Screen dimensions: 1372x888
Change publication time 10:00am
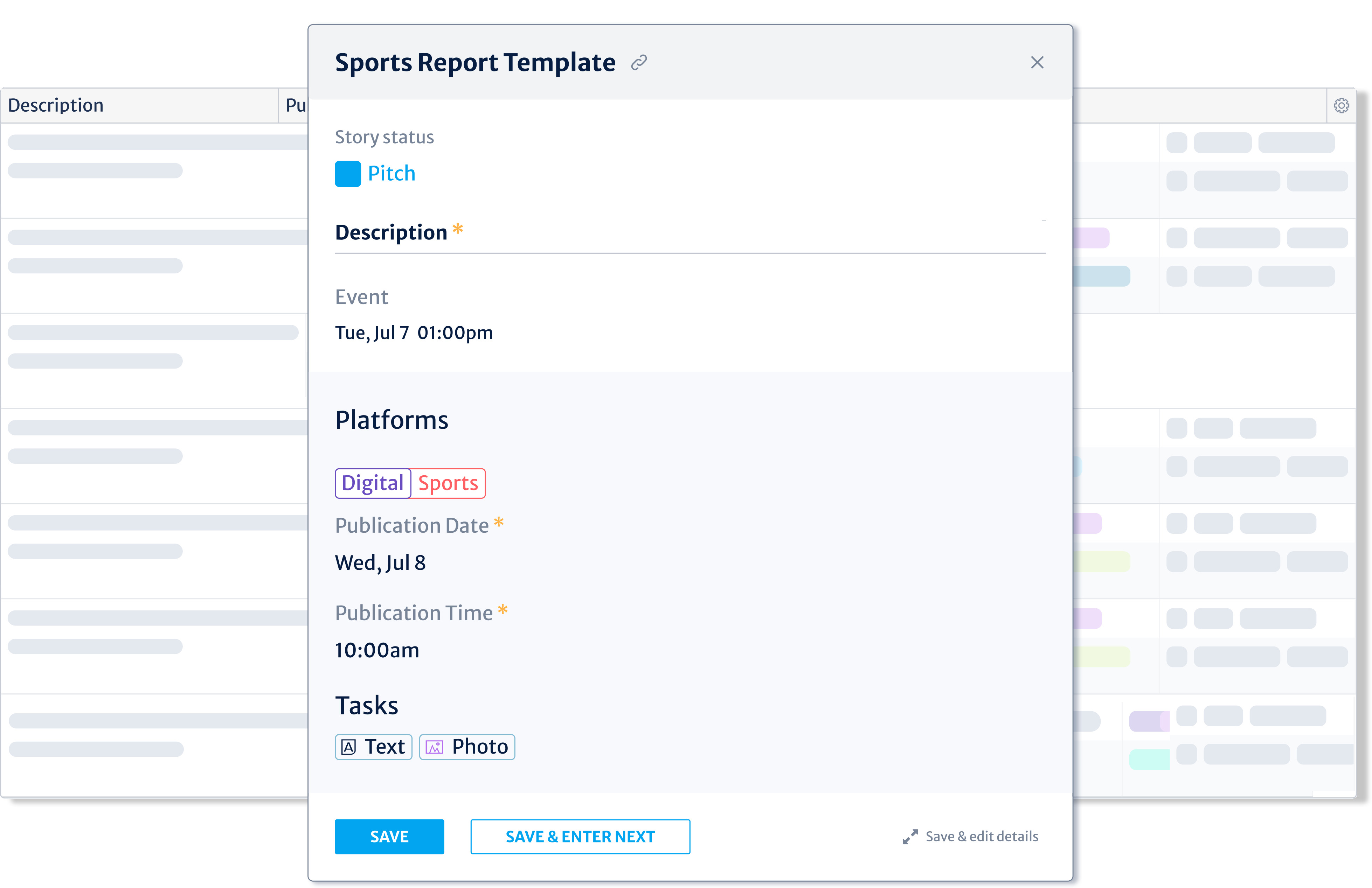[x=377, y=651]
